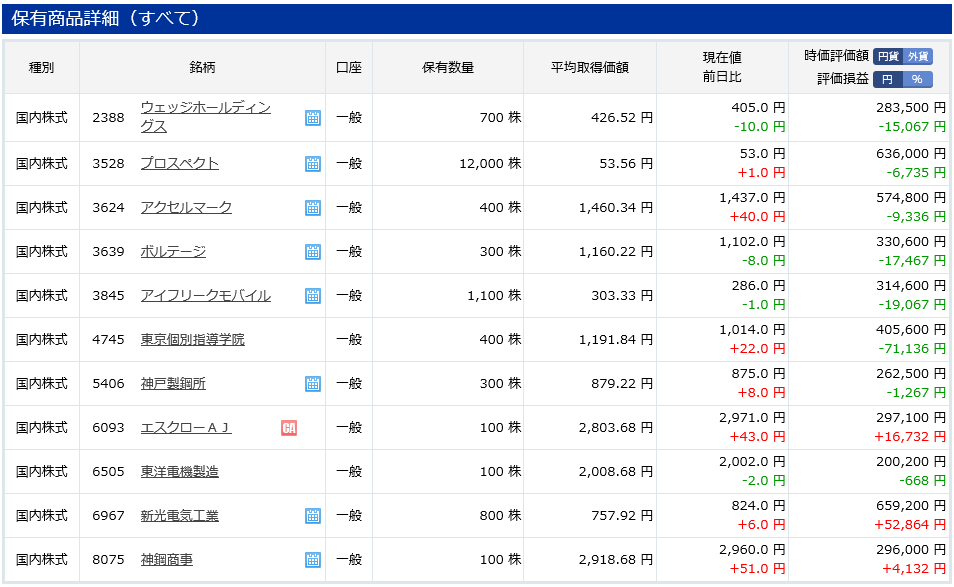954x587 pixels.
Task: Click stock code 3845
Action: 108,296
